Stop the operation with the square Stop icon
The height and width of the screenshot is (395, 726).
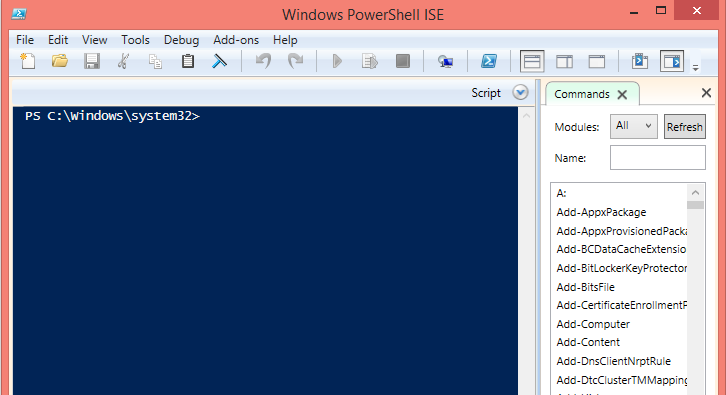point(402,61)
